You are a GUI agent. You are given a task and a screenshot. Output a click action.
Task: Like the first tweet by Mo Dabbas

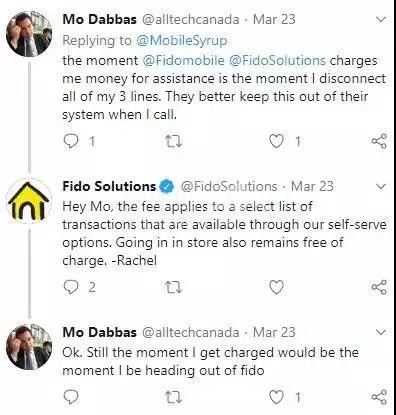[276, 141]
